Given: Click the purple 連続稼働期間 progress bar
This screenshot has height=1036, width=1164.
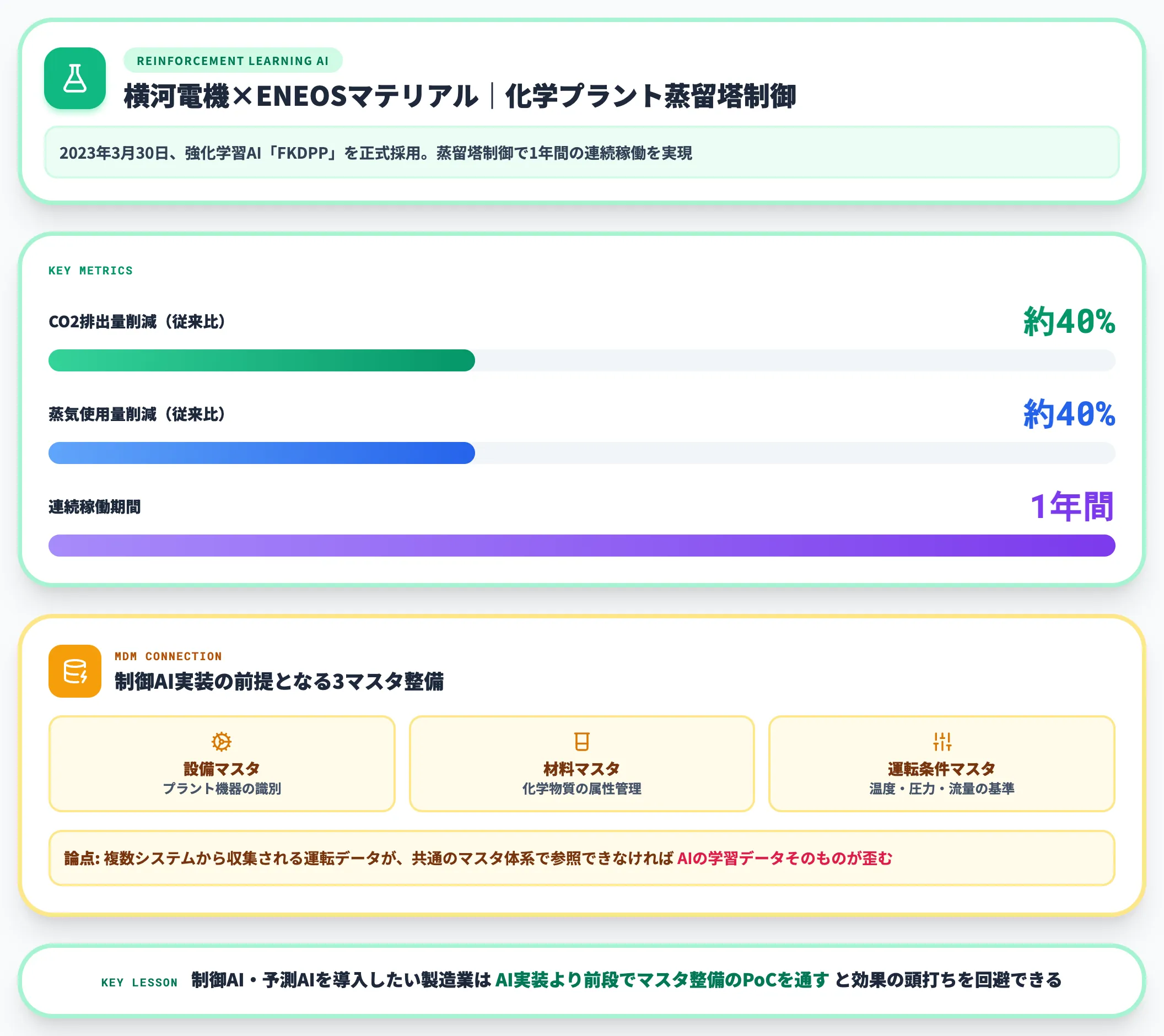Looking at the screenshot, I should tap(581, 546).
